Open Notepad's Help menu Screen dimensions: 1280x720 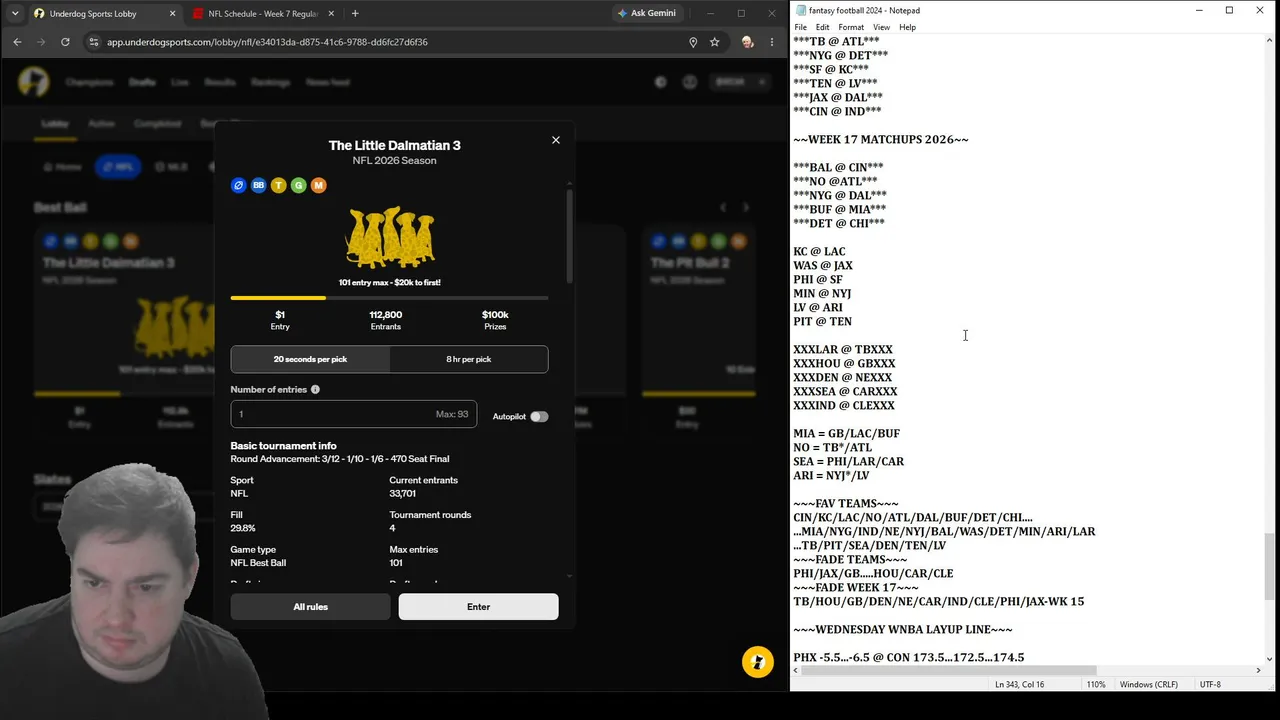pos(907,27)
